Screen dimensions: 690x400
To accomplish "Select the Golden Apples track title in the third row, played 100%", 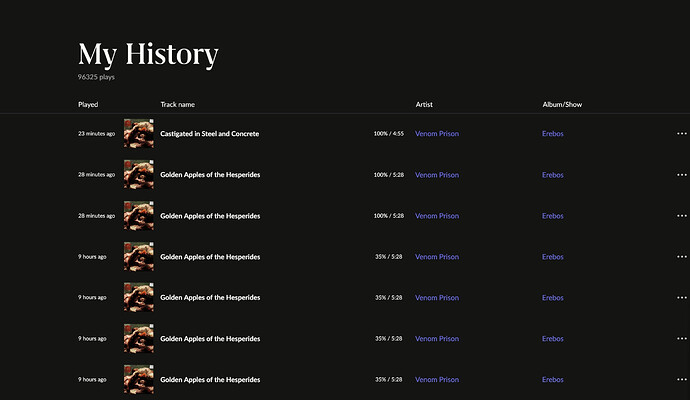I will tap(210, 216).
